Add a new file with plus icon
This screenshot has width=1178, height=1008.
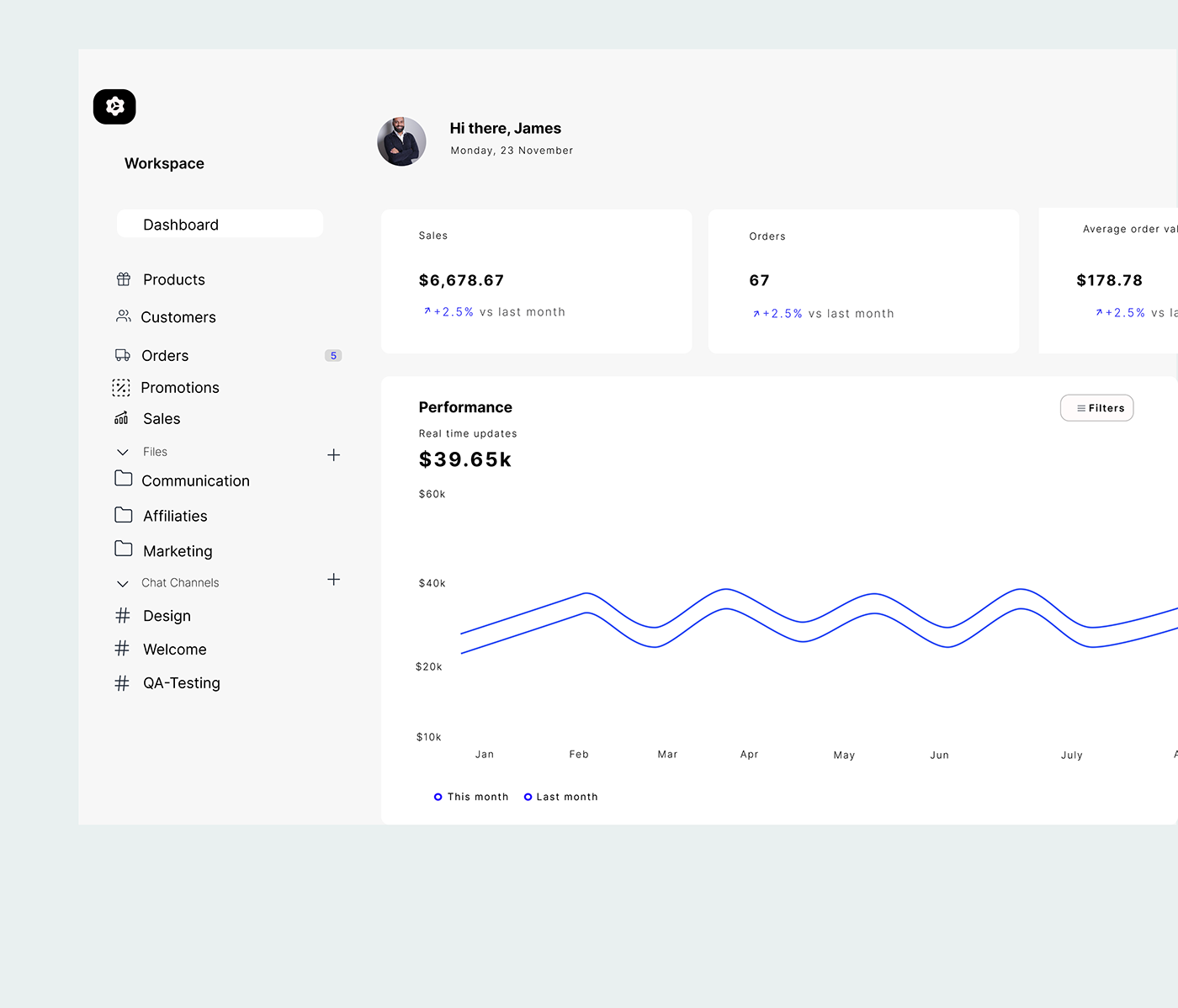334,455
